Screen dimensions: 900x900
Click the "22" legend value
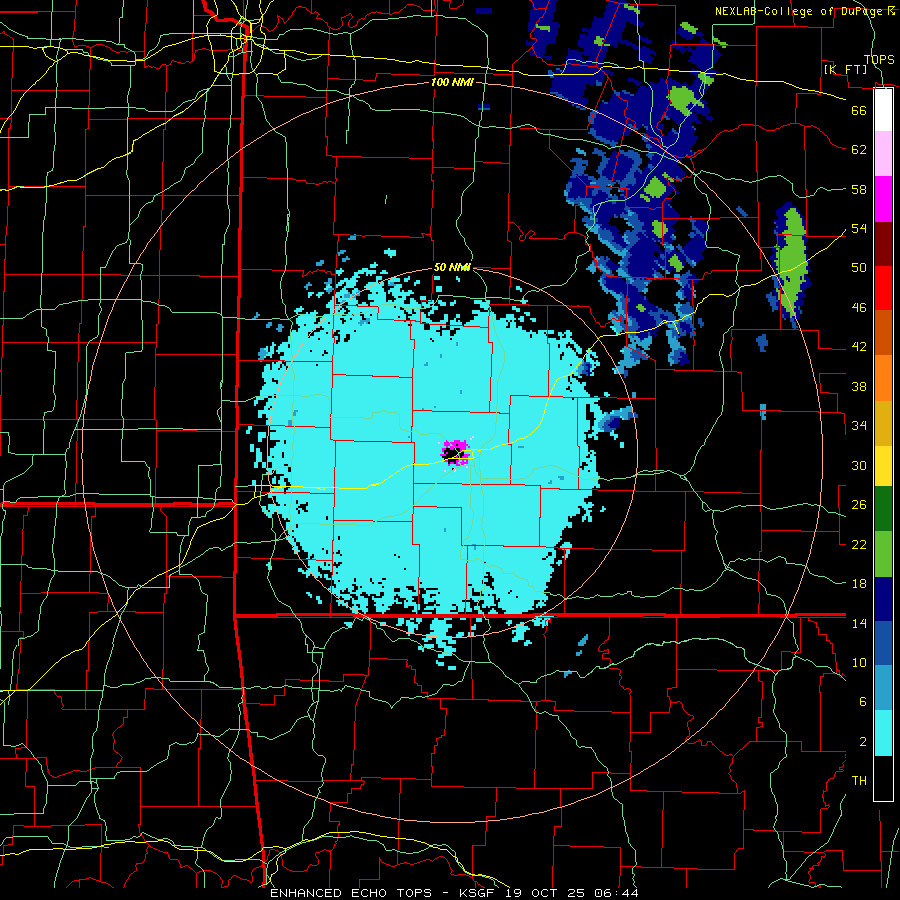pos(859,544)
